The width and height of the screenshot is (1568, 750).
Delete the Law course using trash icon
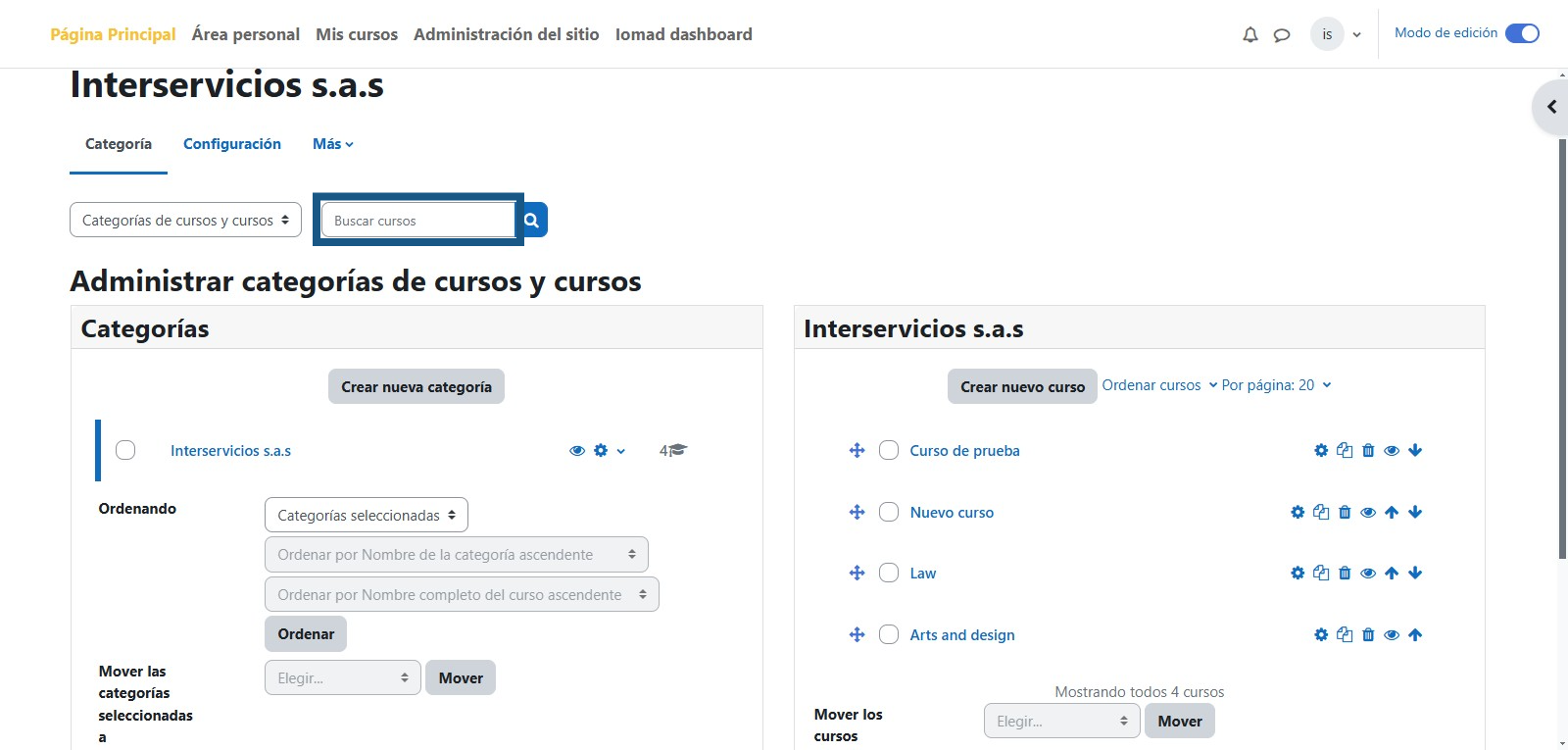[1345, 574]
